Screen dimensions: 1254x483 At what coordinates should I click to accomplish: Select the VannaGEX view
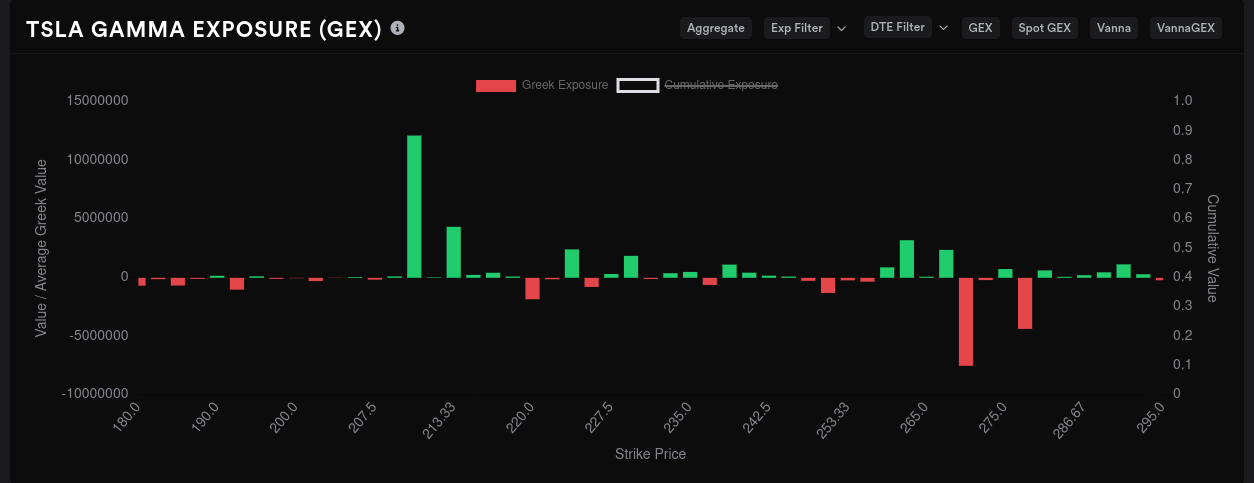(x=1186, y=28)
